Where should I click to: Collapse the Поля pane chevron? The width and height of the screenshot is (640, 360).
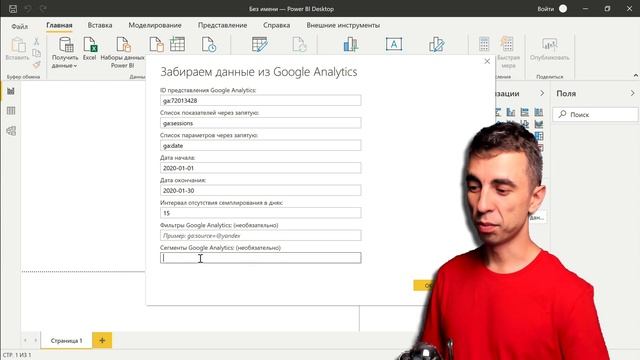pyautogui.click(x=632, y=93)
